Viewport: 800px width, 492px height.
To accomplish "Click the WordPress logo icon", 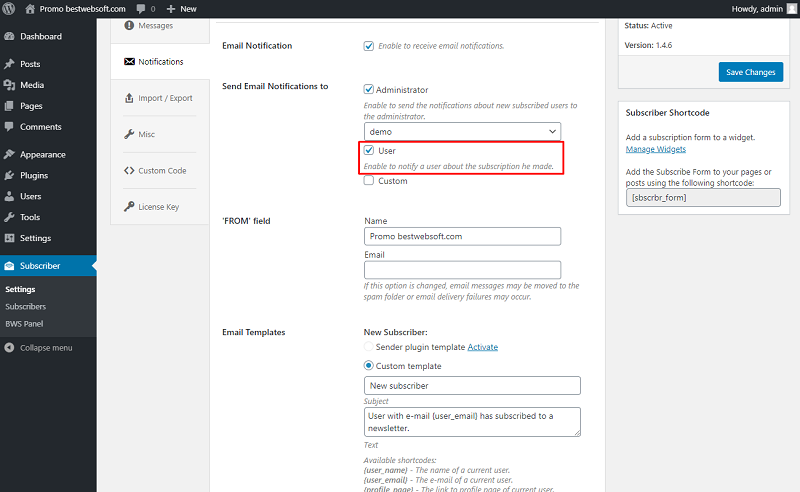I will click(x=9, y=9).
